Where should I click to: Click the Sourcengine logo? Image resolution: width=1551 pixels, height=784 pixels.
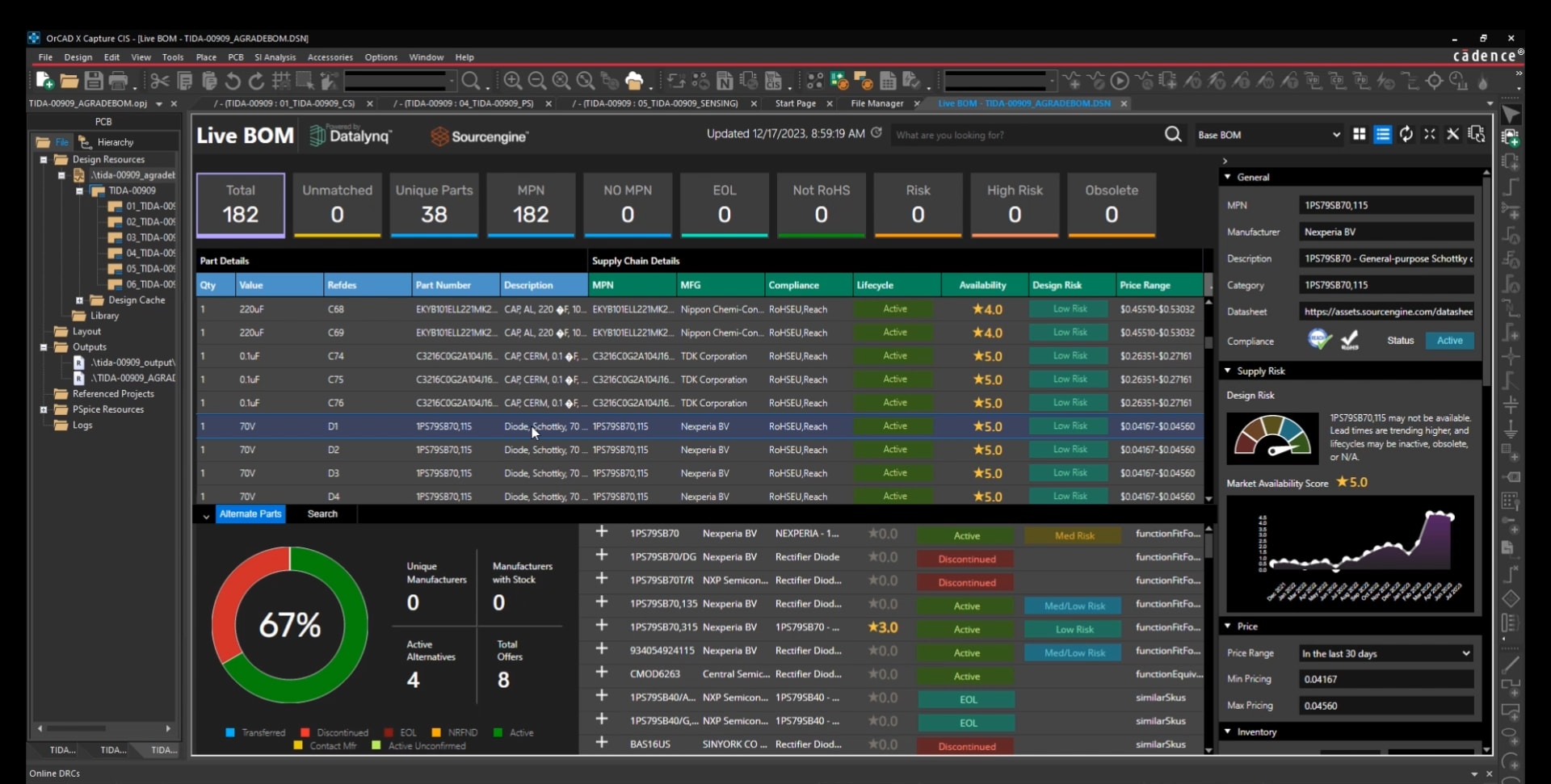coord(479,136)
